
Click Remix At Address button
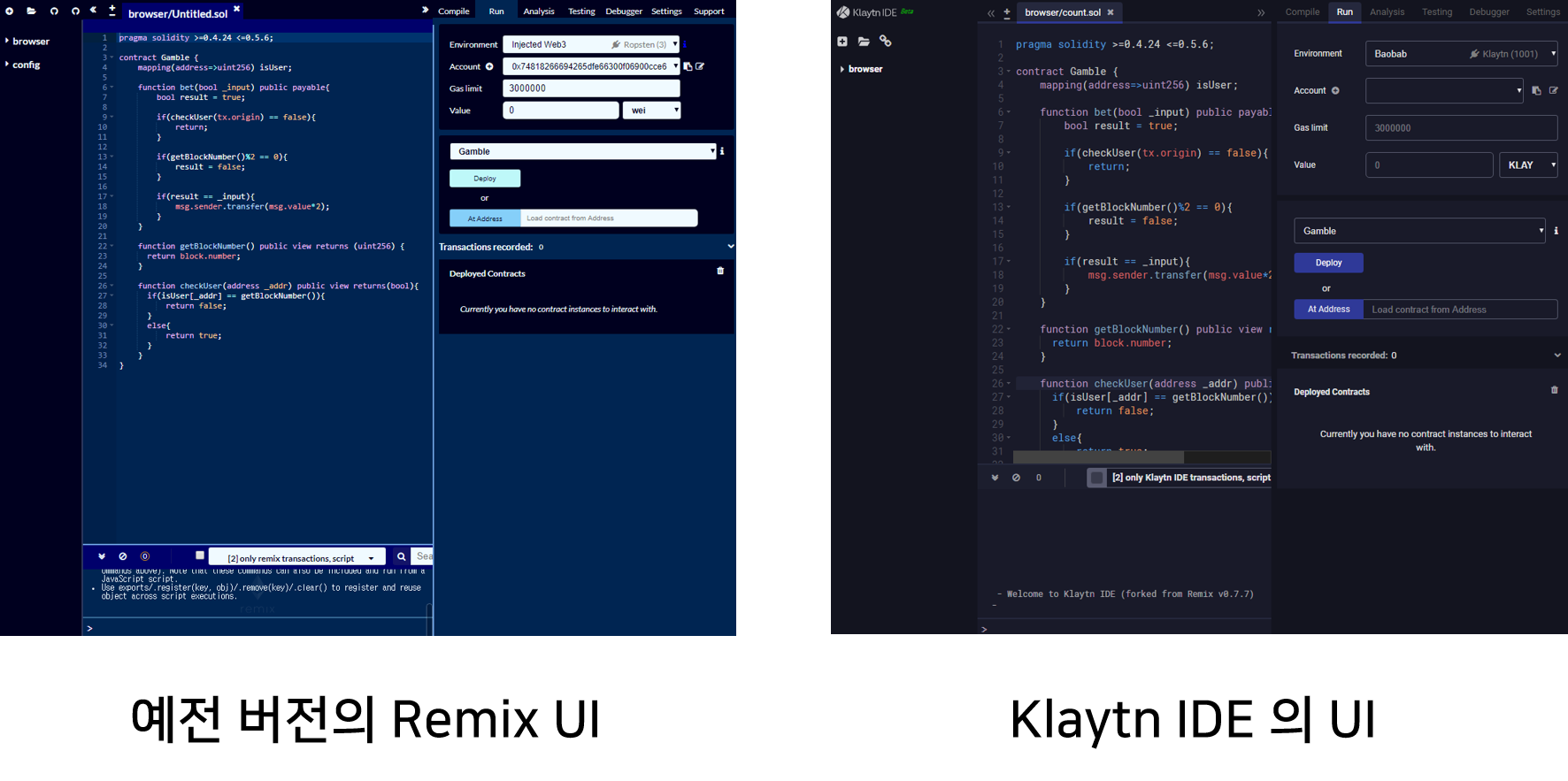coord(485,218)
